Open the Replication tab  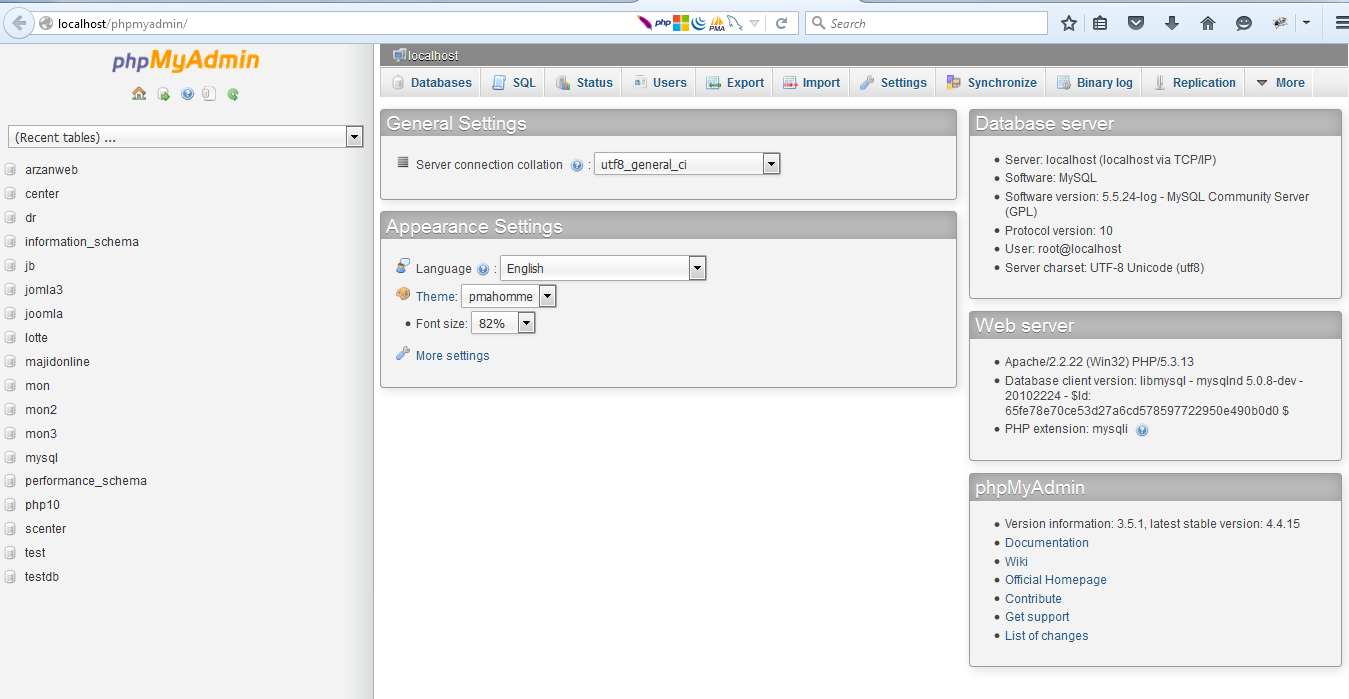click(x=1194, y=83)
